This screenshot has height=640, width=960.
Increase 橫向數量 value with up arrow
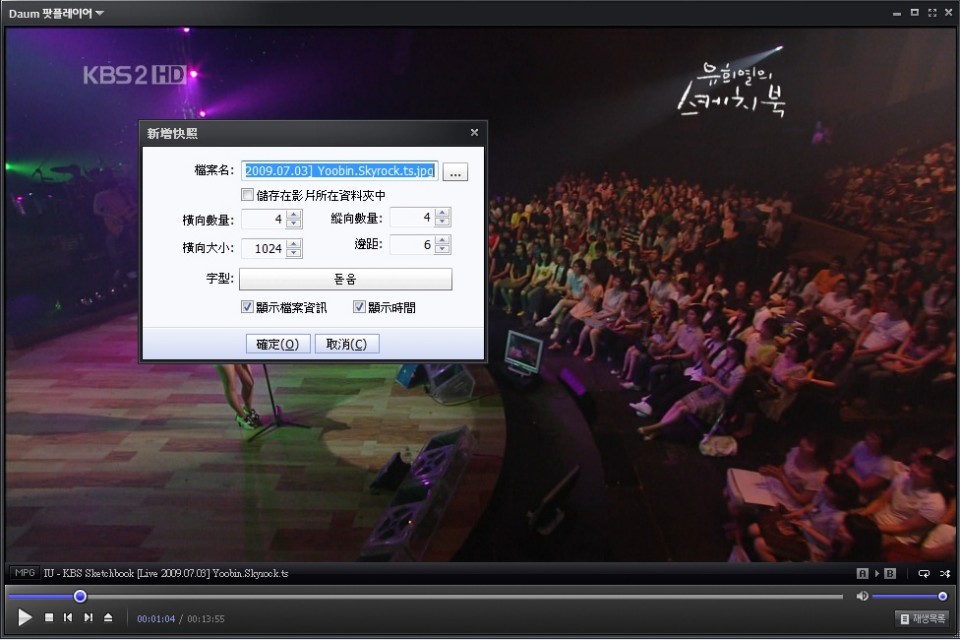click(x=294, y=214)
